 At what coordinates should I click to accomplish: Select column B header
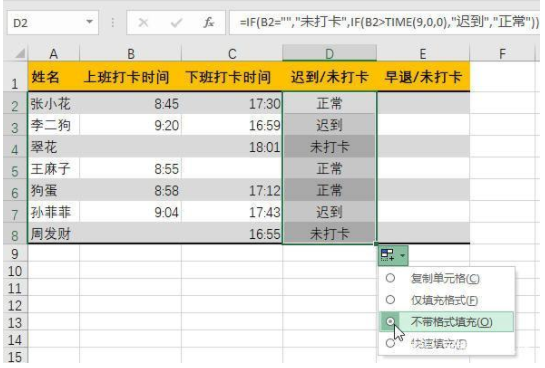tap(130, 54)
